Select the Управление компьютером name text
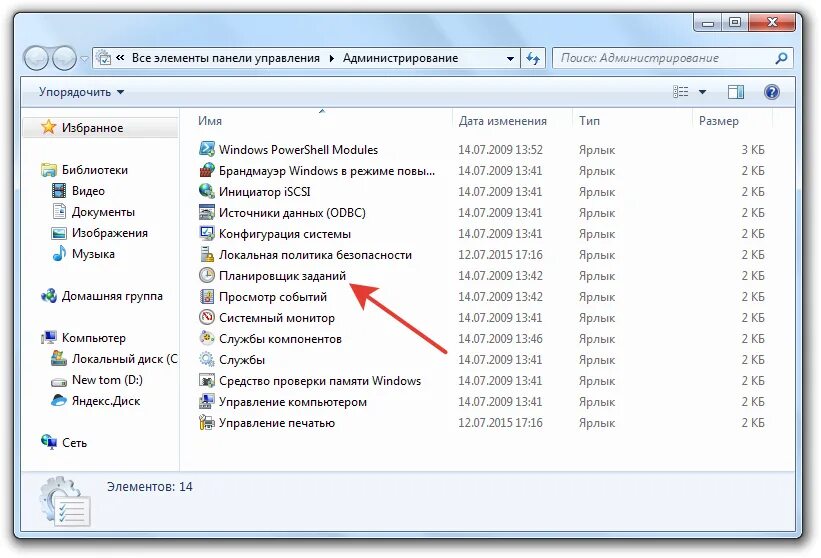This screenshot has height=558, width=821. [x=293, y=401]
